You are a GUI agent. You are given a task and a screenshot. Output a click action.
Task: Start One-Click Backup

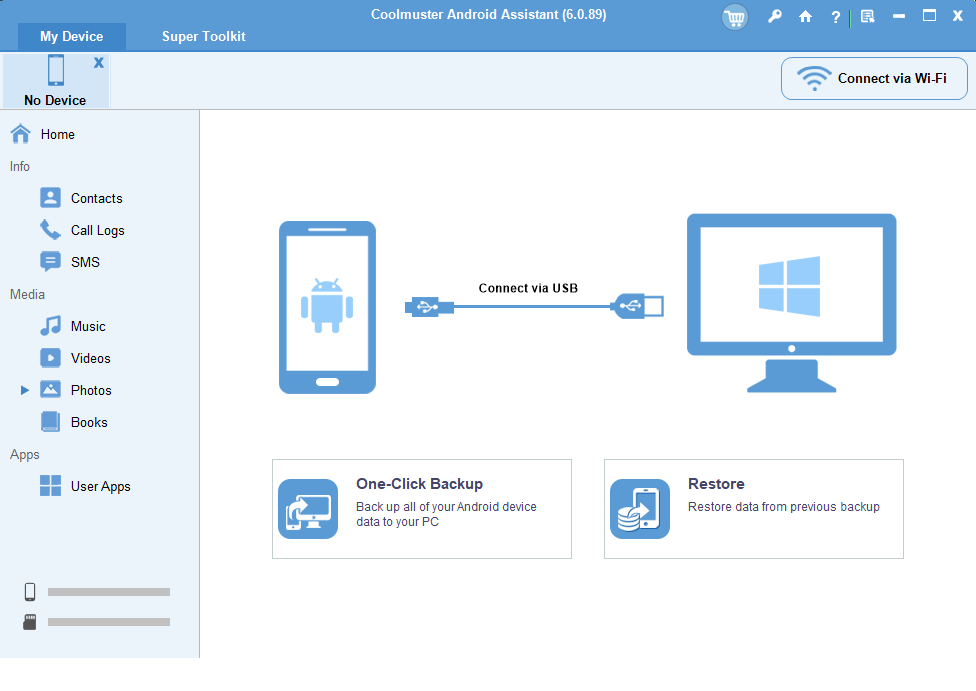(421, 508)
